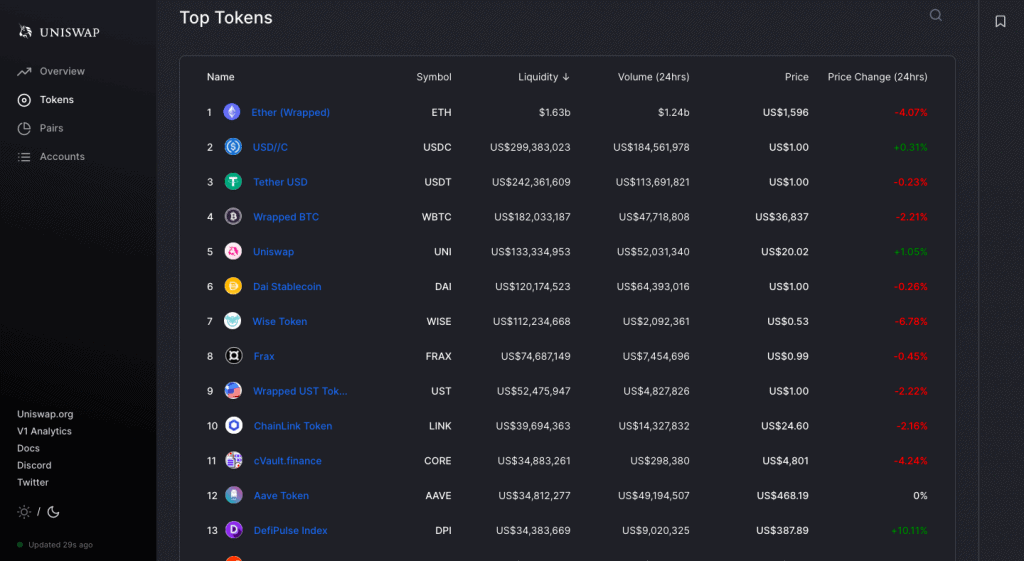The height and width of the screenshot is (561, 1024).
Task: Click the Ether (Wrapped) token logo
Action: pos(232,112)
